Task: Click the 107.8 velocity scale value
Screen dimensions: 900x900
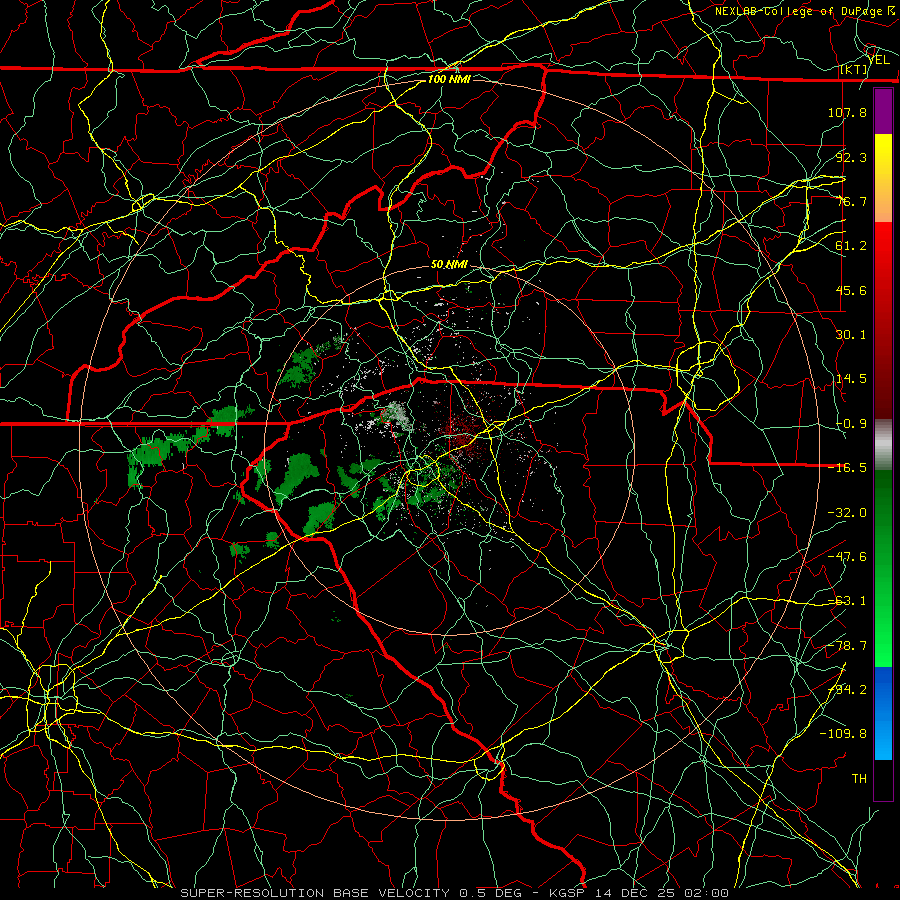Action: pyautogui.click(x=847, y=112)
